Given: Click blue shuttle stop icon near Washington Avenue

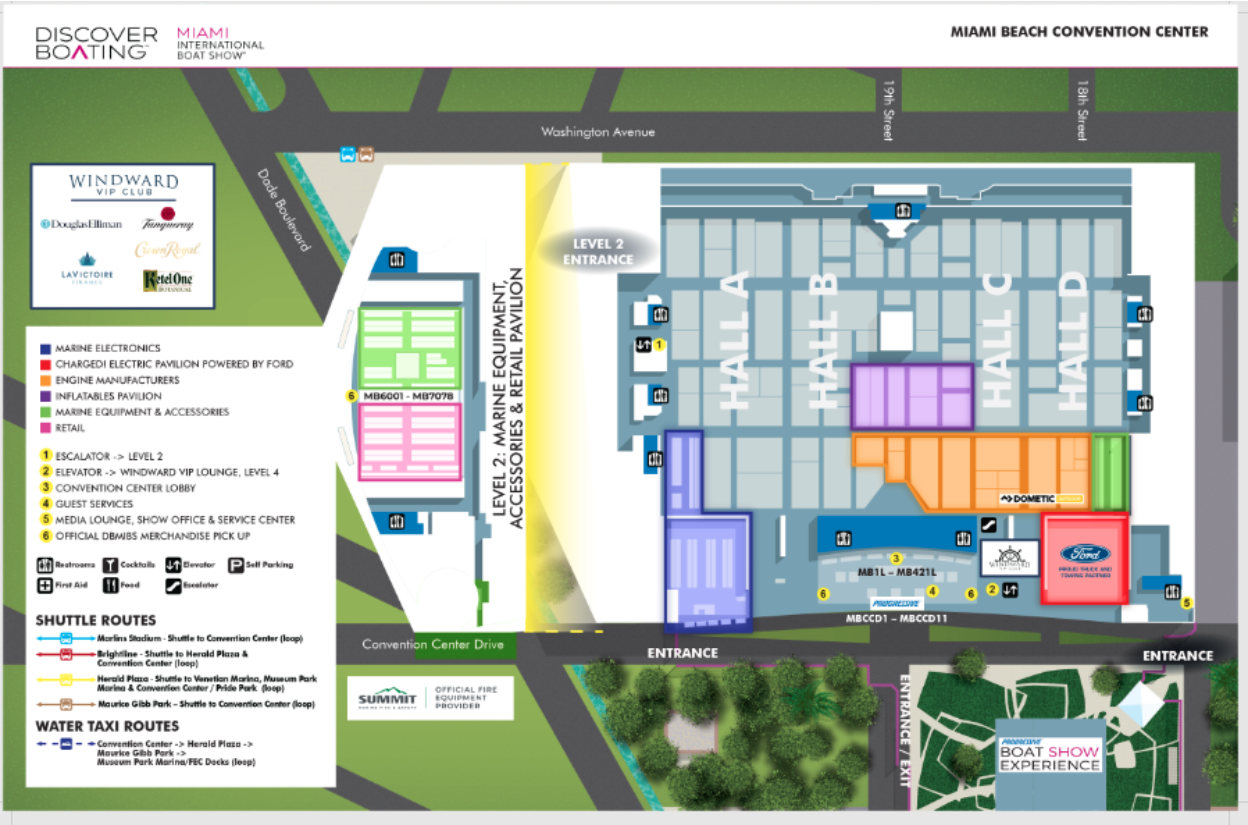Looking at the screenshot, I should coord(348,154).
